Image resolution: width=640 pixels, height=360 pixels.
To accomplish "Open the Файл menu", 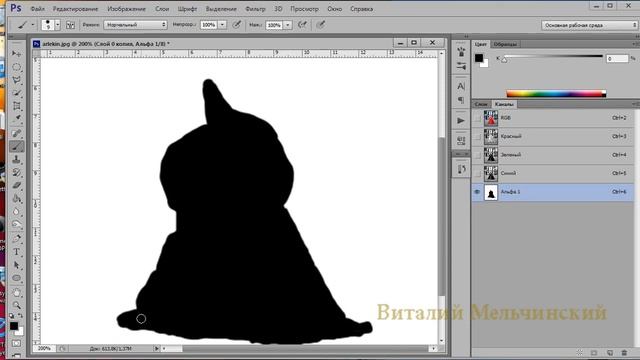I will [x=38, y=9].
